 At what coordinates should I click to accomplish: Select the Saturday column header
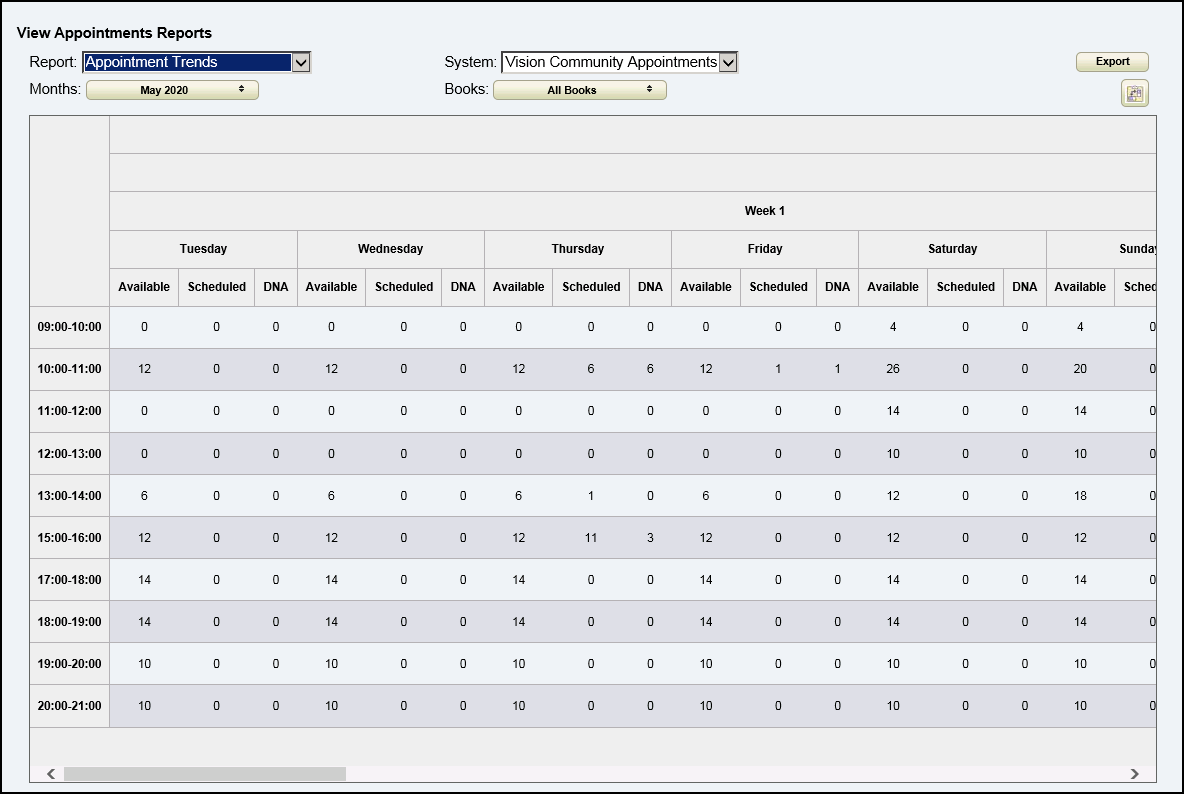point(952,249)
